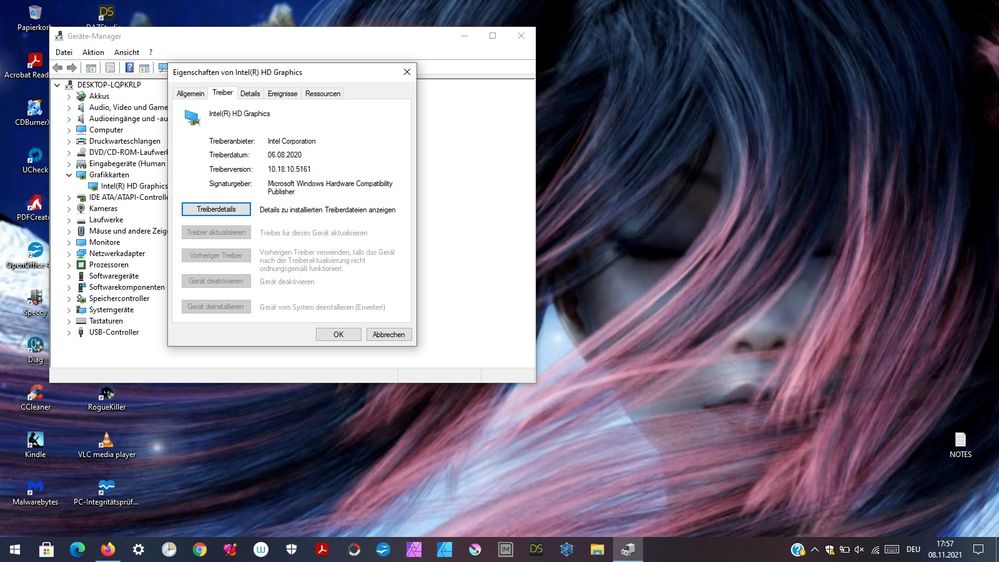Expand the Kameras category
Image resolution: width=999 pixels, height=562 pixels.
[x=69, y=208]
